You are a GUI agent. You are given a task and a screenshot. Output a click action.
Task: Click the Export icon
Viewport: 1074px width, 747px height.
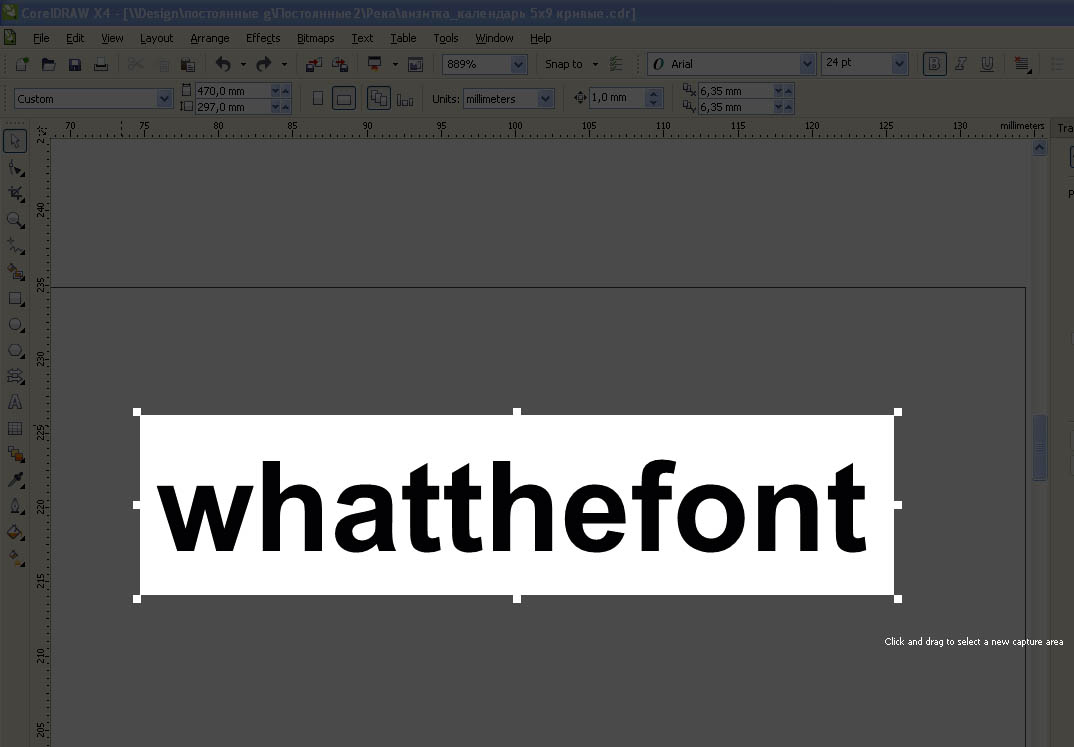(x=340, y=64)
